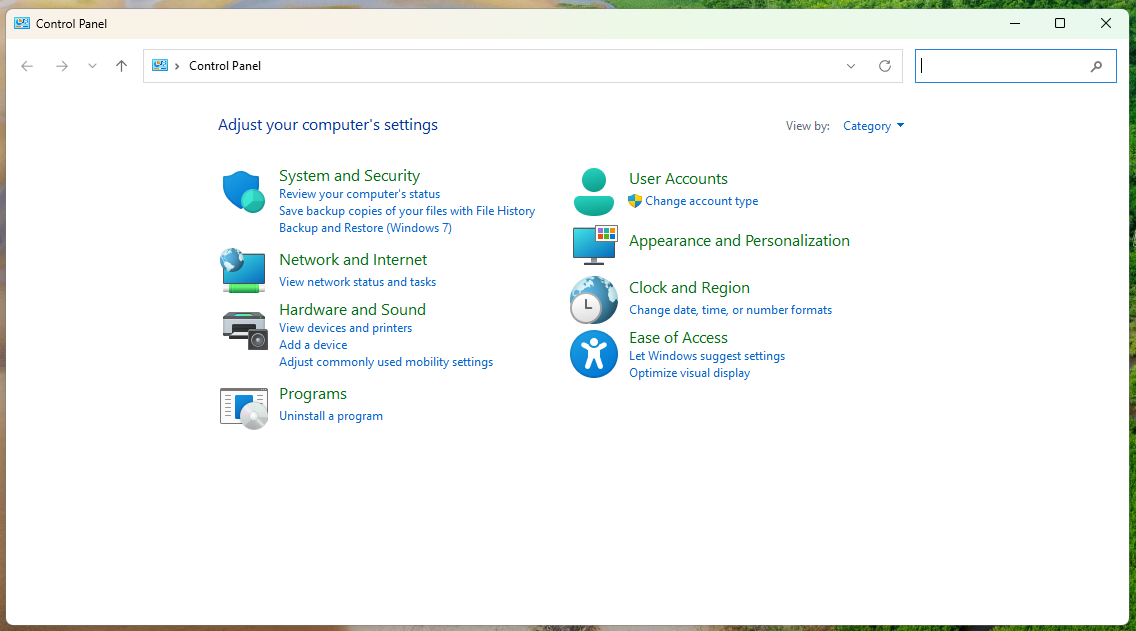Open View devices and printers
The image size is (1136, 631).
coord(346,328)
